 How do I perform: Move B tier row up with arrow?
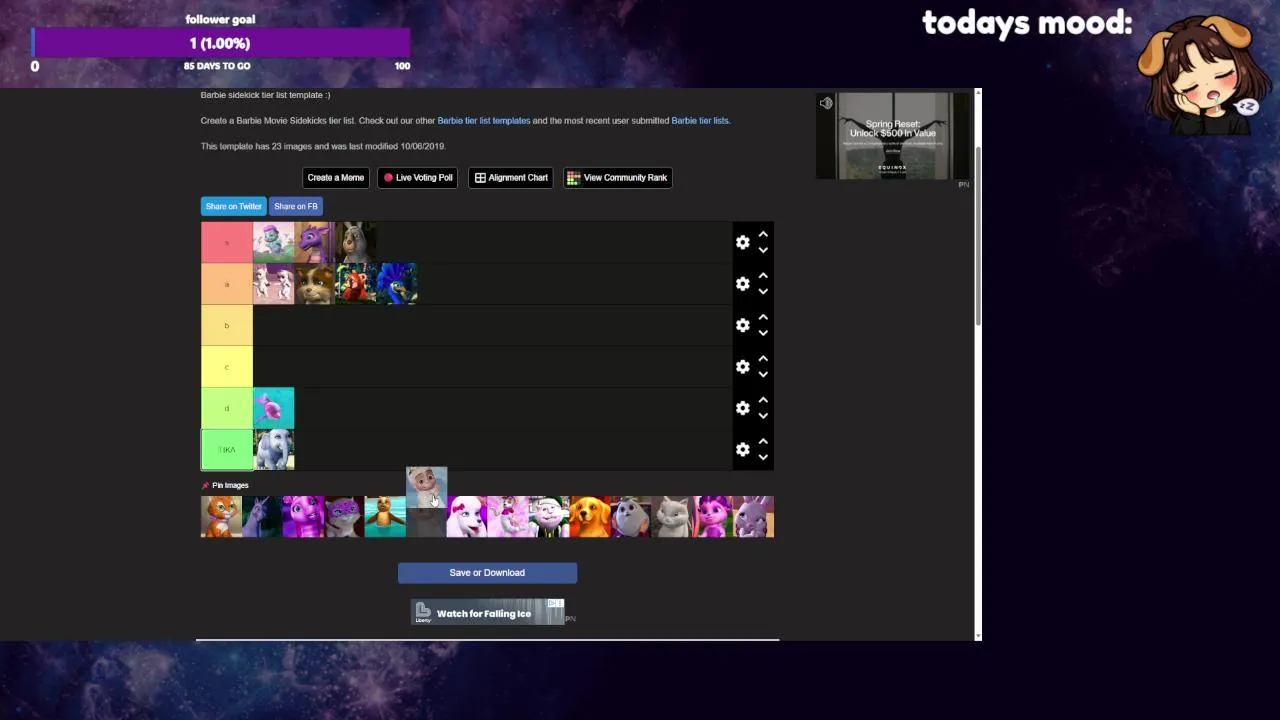(763, 317)
